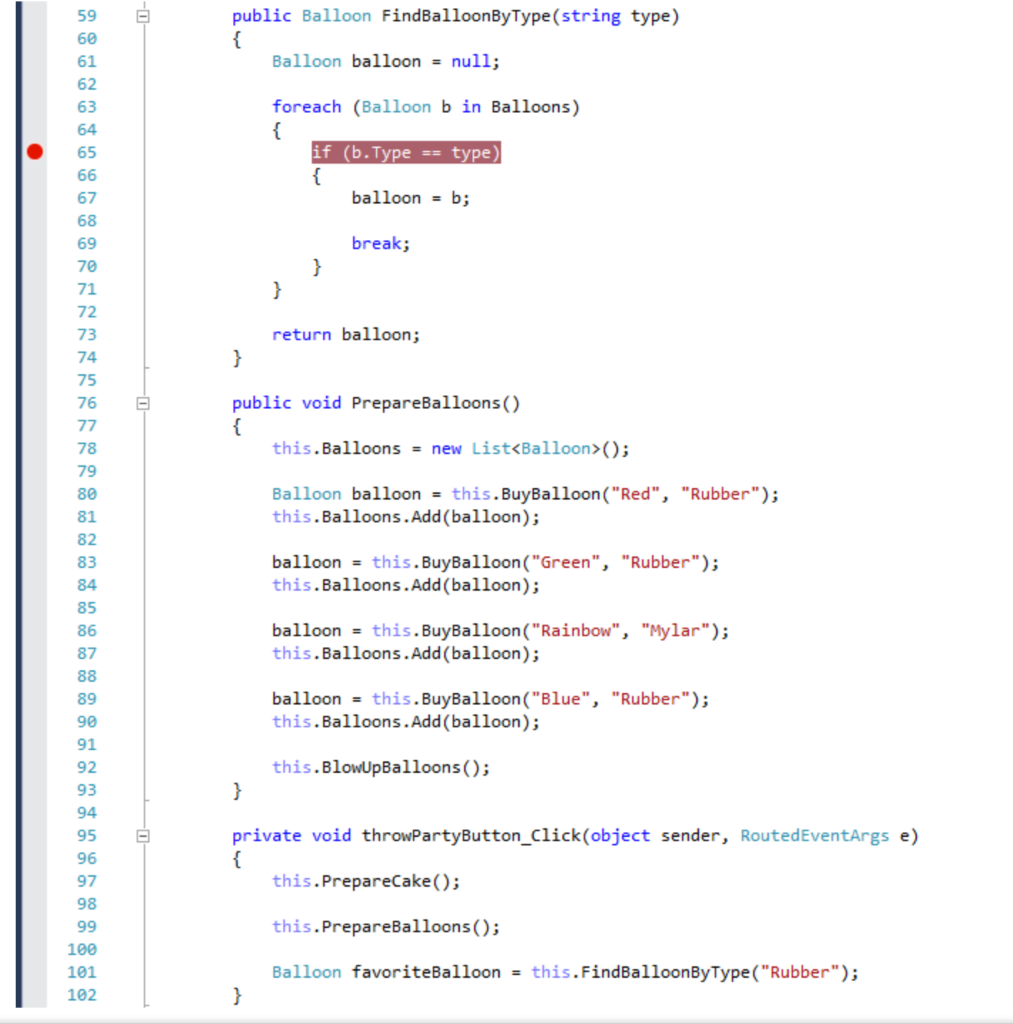1013x1024 pixels.
Task: Click the gutter margin next to line 101
Action: click(34, 972)
